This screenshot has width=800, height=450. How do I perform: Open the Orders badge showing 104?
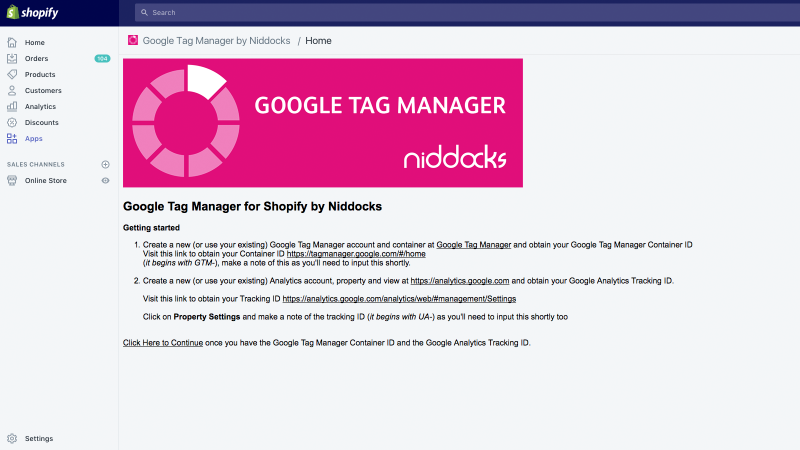(x=102, y=59)
